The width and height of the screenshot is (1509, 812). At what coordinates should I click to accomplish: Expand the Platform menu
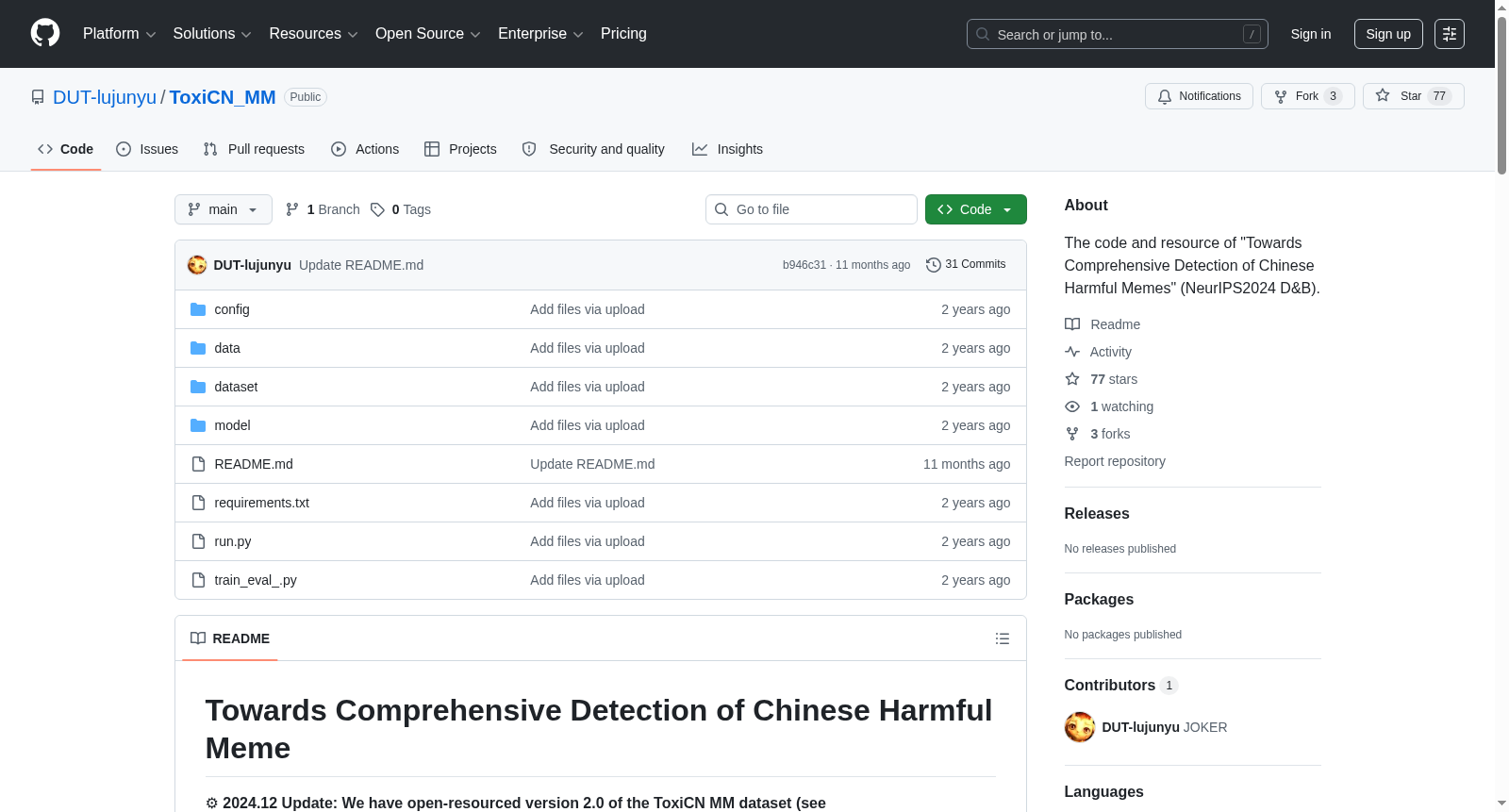[x=119, y=34]
